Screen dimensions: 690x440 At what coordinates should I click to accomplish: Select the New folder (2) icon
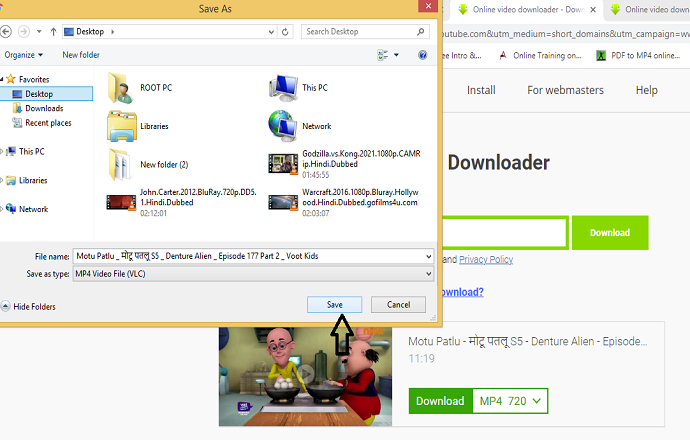(121, 165)
